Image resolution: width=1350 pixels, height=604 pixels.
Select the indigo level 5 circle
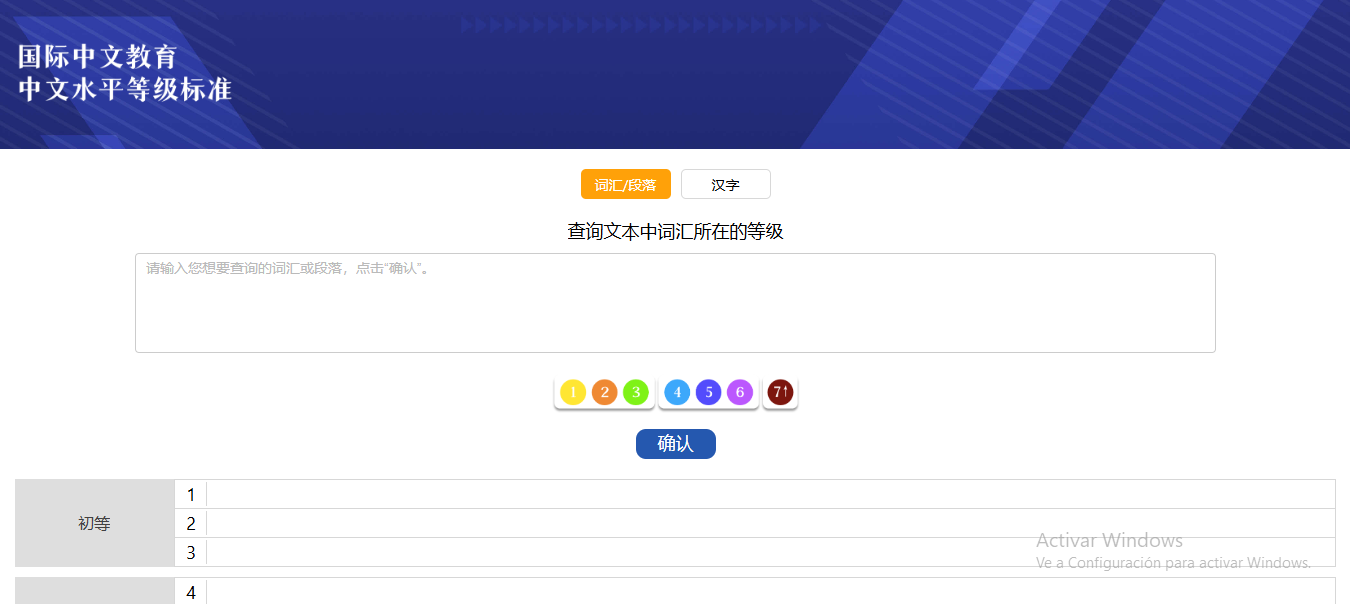point(709,392)
